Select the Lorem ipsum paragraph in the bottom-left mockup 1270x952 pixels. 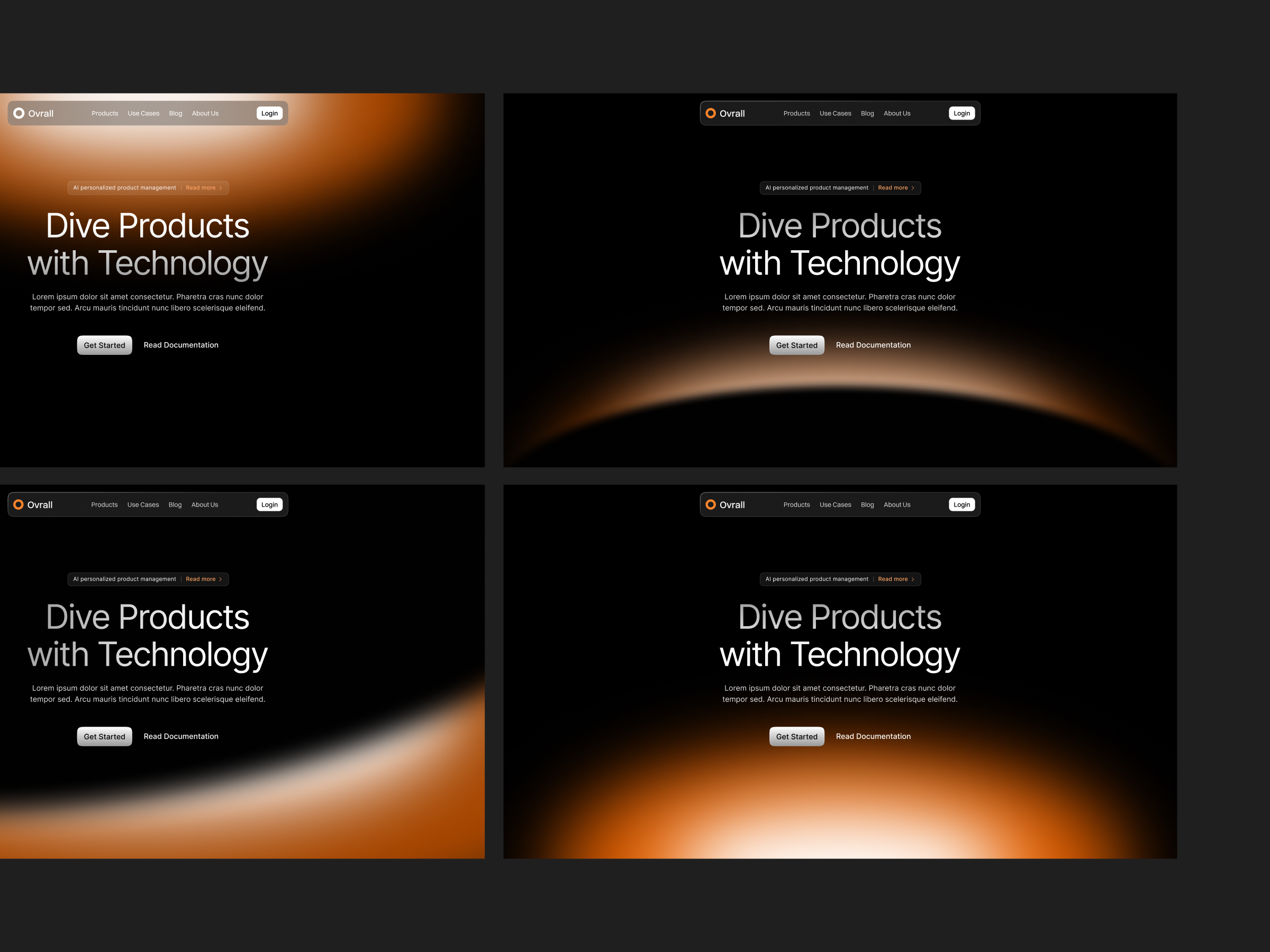[148, 694]
